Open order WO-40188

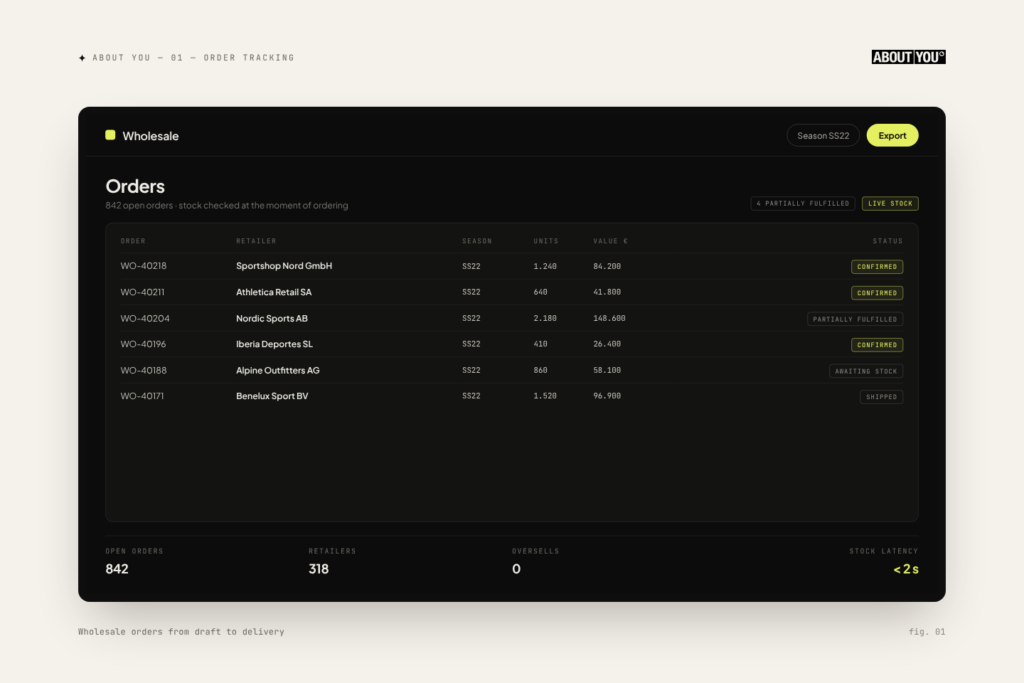(x=144, y=370)
